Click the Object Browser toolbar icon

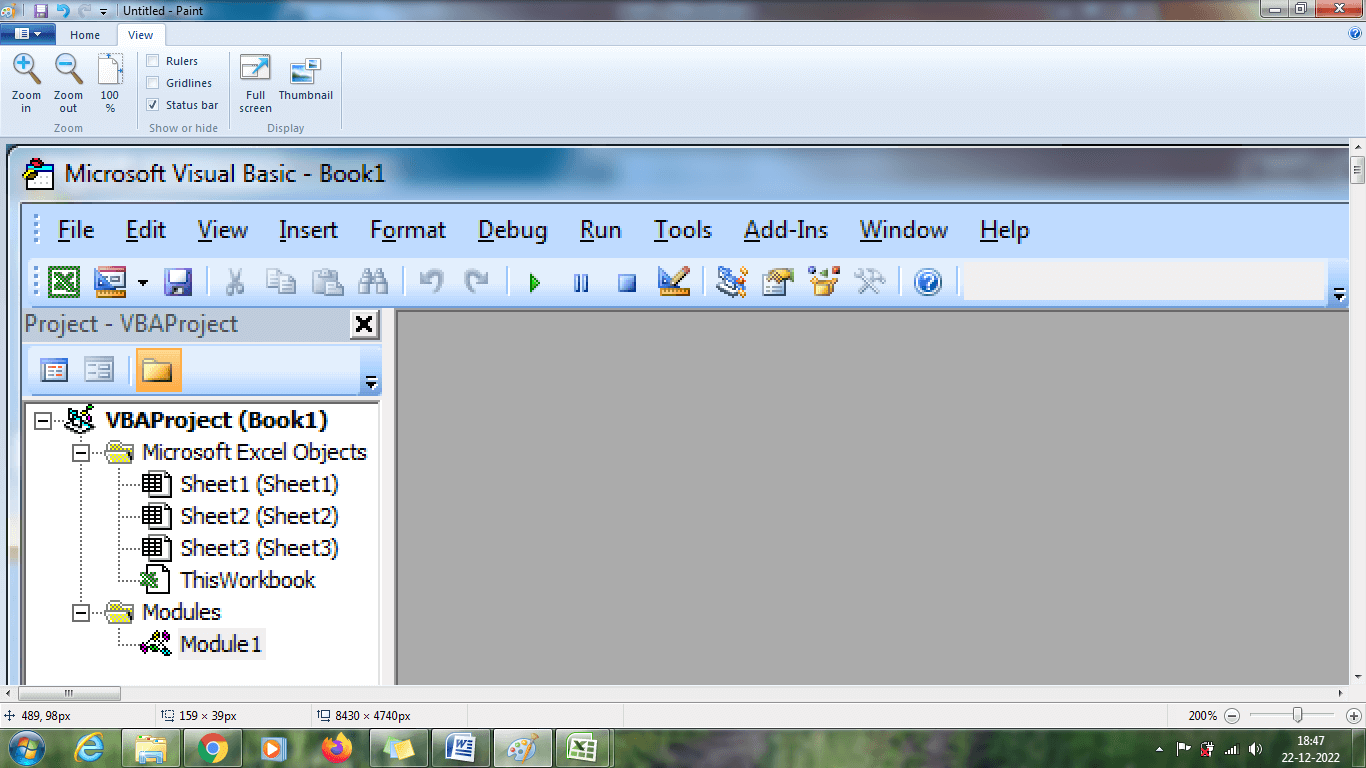823,282
